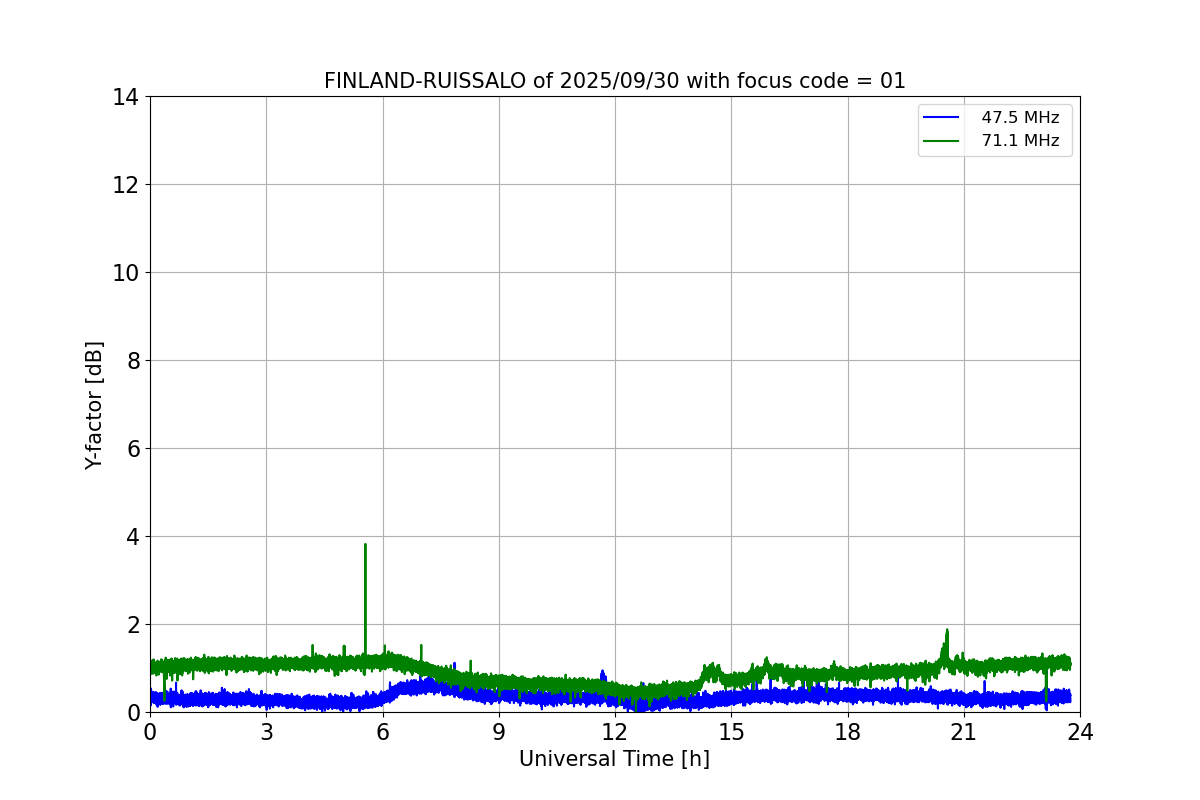Click the Y-factor [dB] axis label

tap(94, 405)
